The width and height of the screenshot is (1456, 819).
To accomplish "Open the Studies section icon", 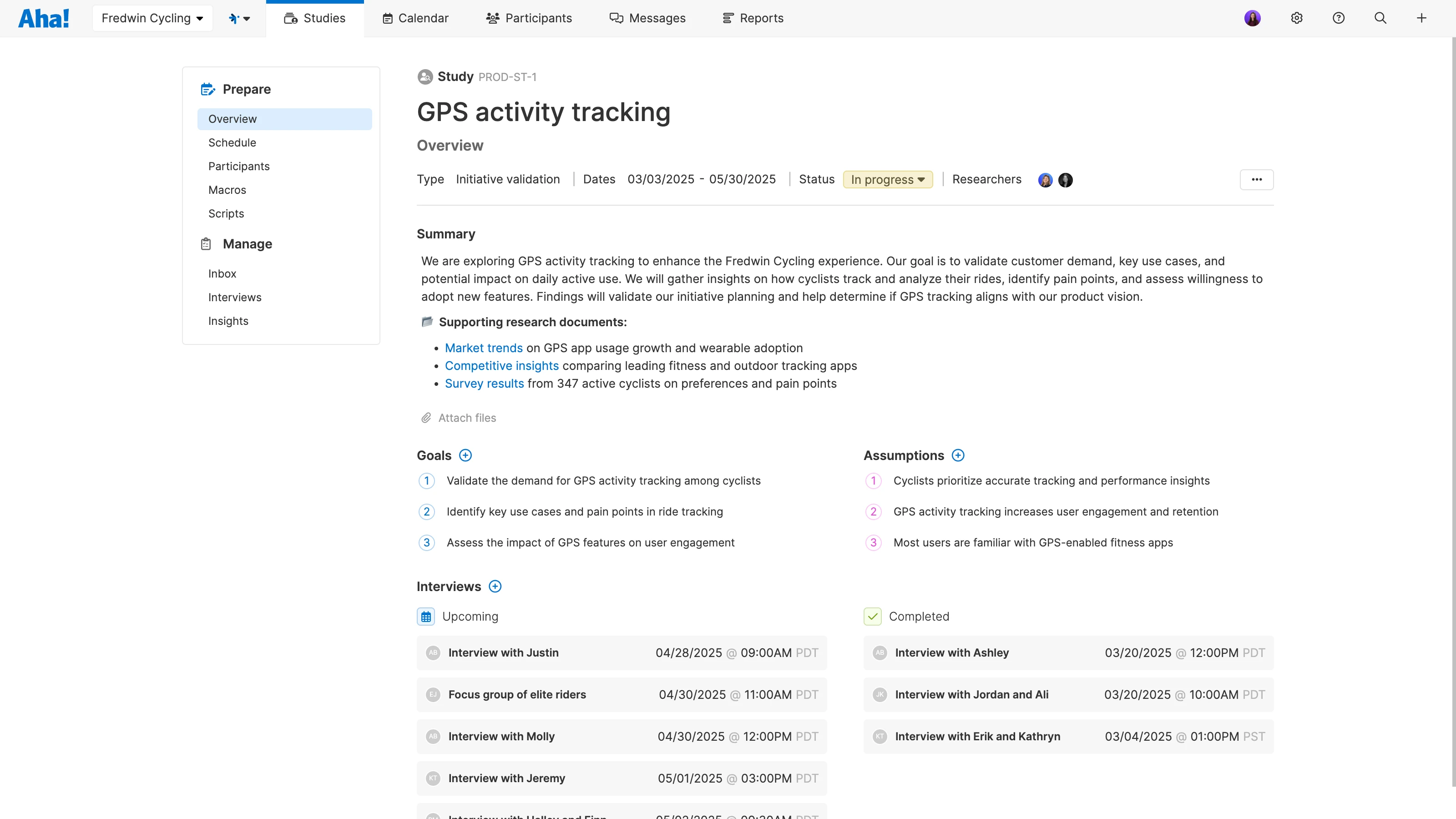I will pos(291,18).
